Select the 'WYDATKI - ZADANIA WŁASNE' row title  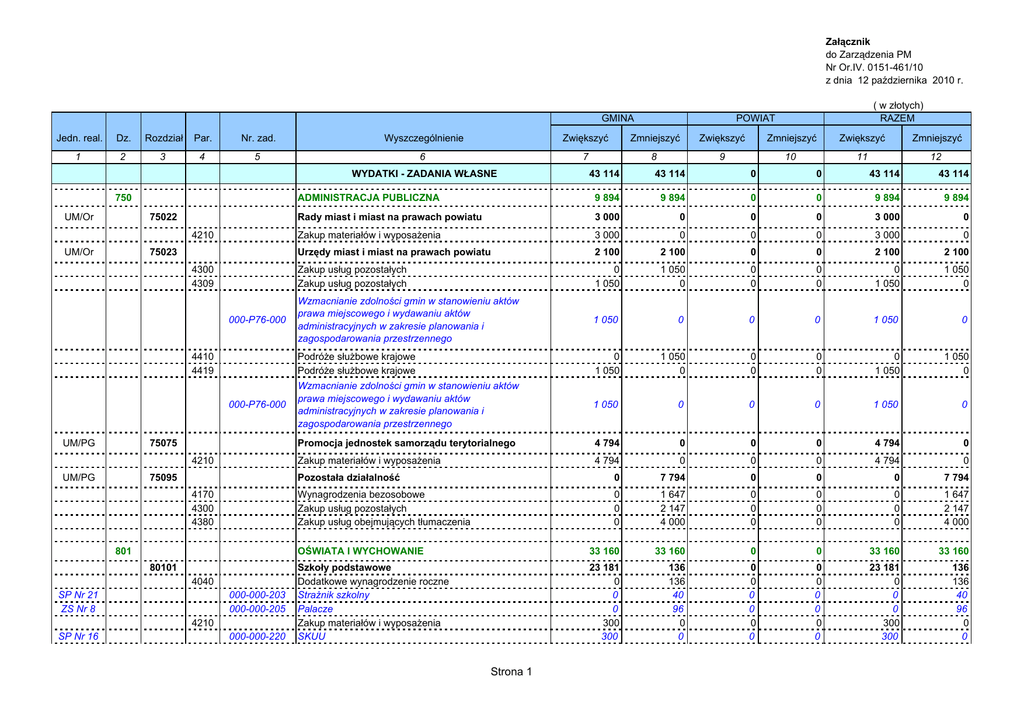424,174
